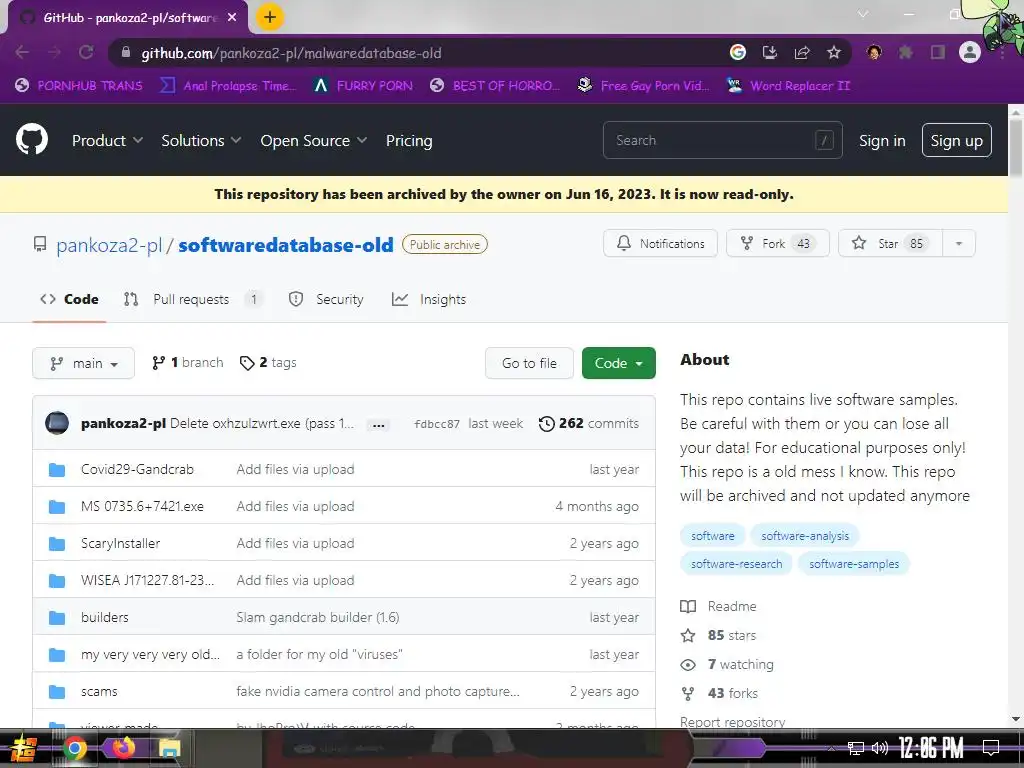View the 7 watching link
Screen dimensions: 1024x768
[727, 664]
